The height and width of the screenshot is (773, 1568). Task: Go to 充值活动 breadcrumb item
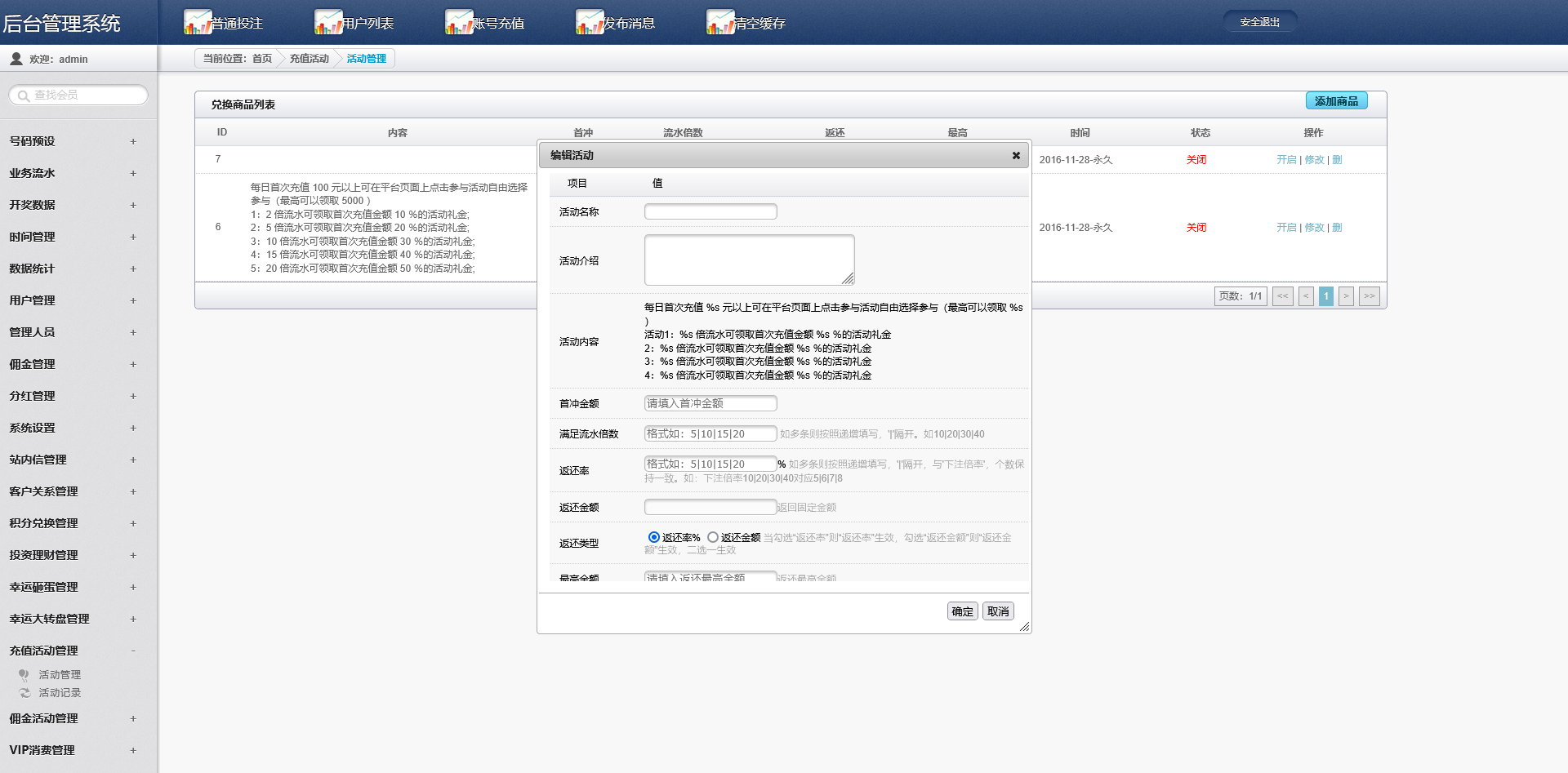pos(309,59)
